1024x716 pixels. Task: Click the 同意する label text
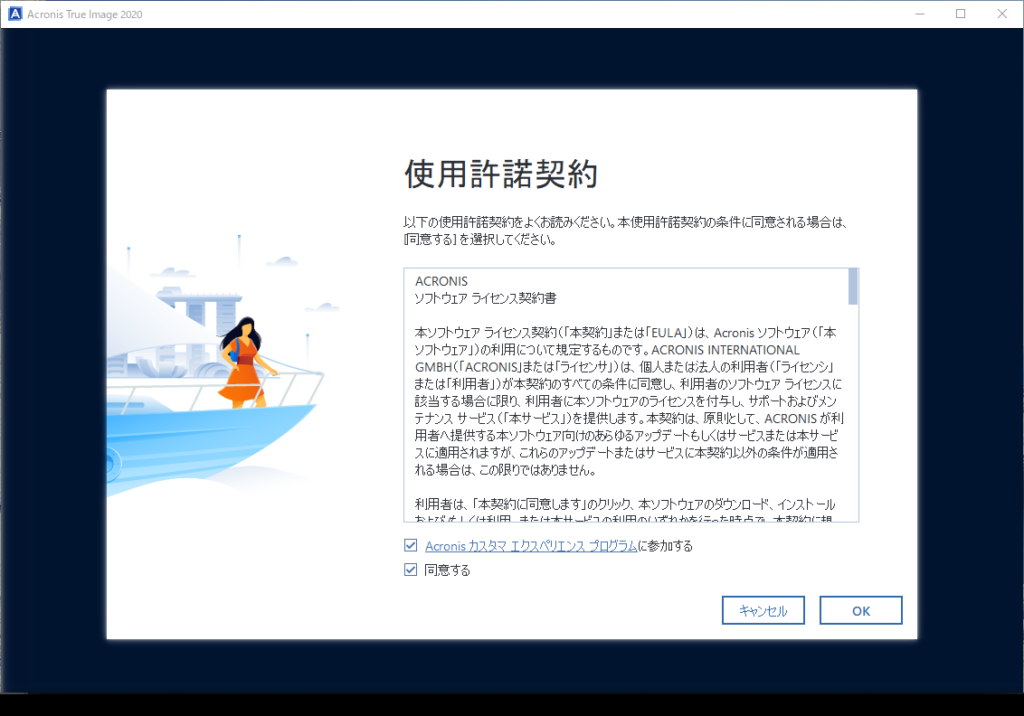click(x=447, y=570)
